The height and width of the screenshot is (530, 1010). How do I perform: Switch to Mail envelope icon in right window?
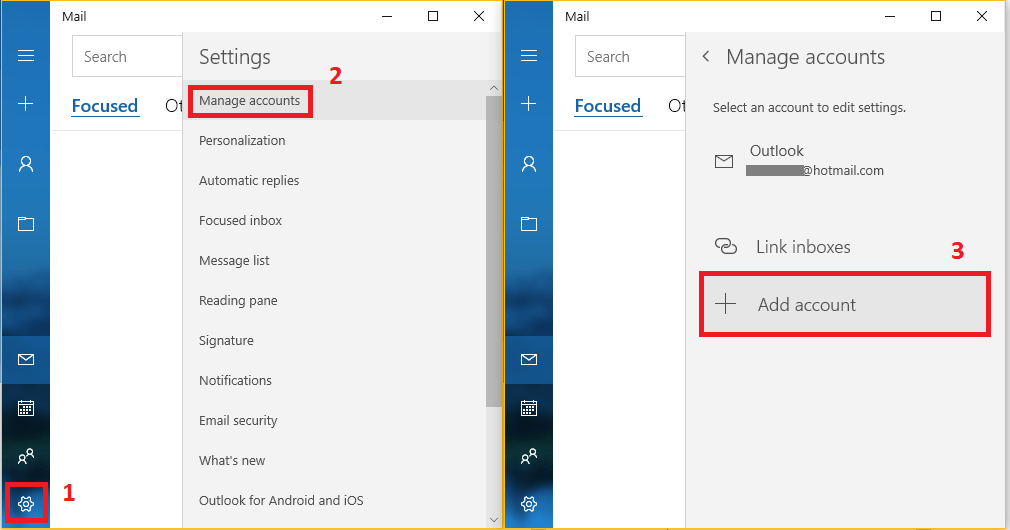pyautogui.click(x=529, y=359)
